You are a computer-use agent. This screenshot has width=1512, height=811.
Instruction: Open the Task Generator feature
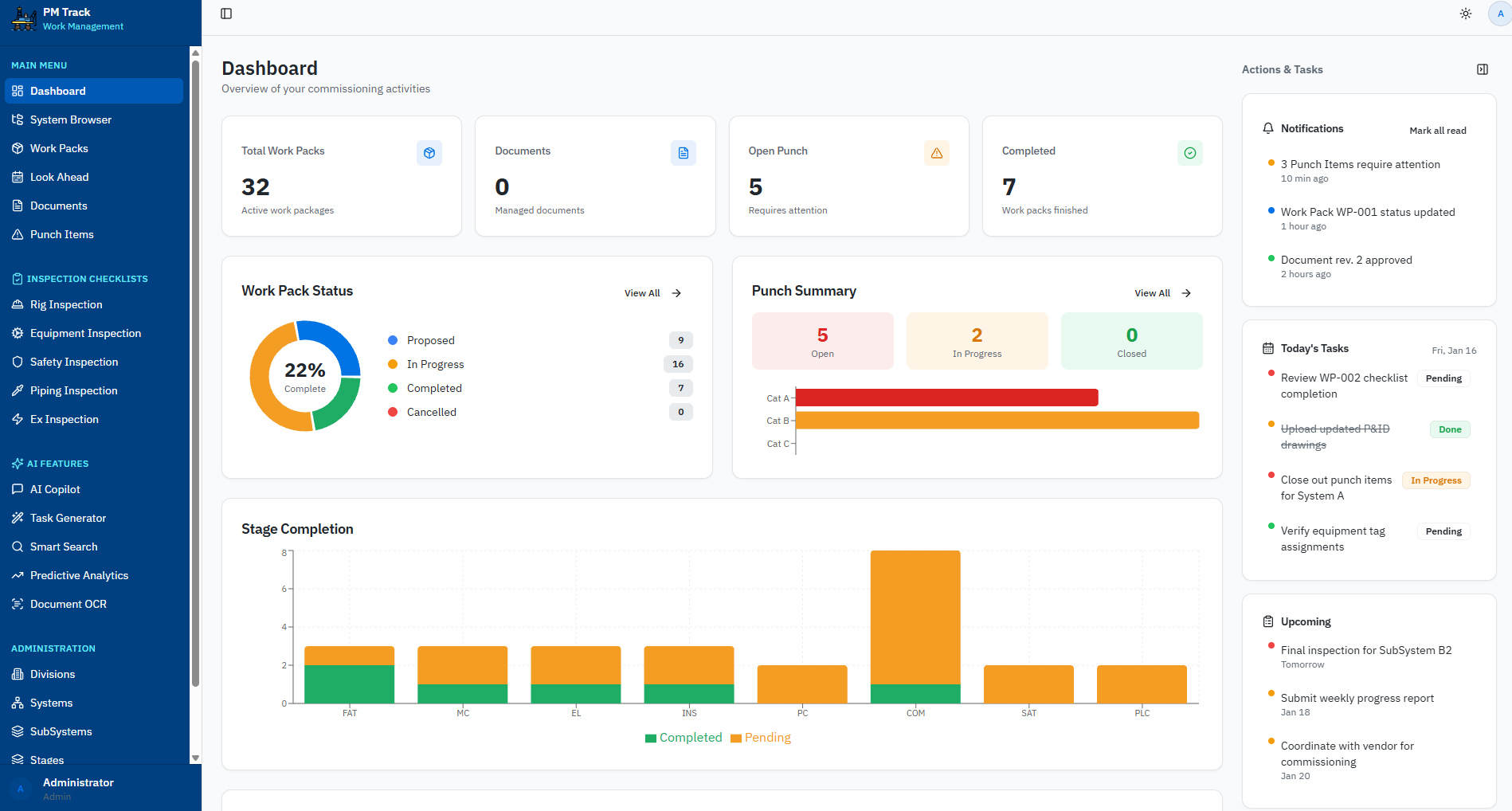click(94, 518)
